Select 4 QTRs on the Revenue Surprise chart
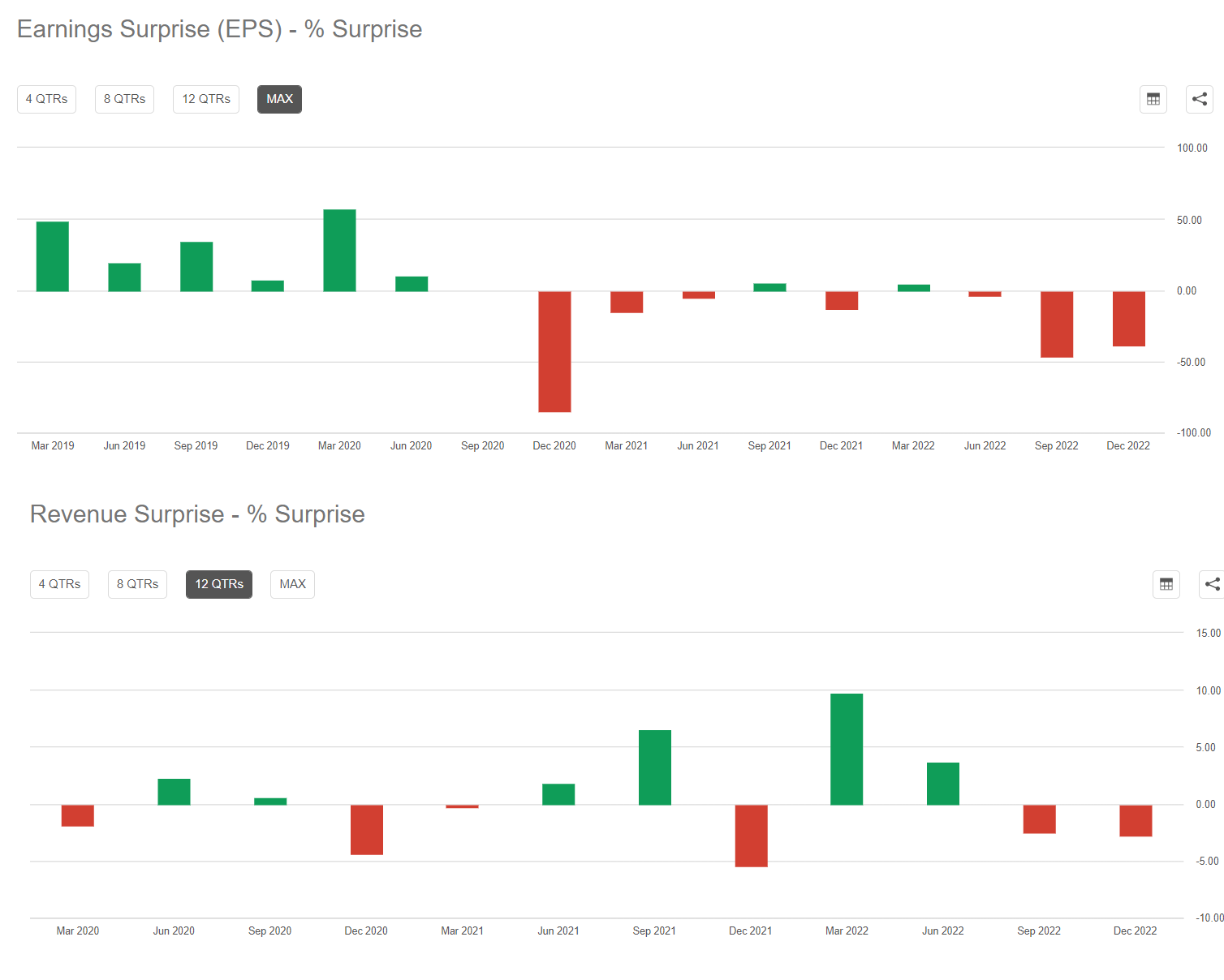1224x980 pixels. pos(59,584)
